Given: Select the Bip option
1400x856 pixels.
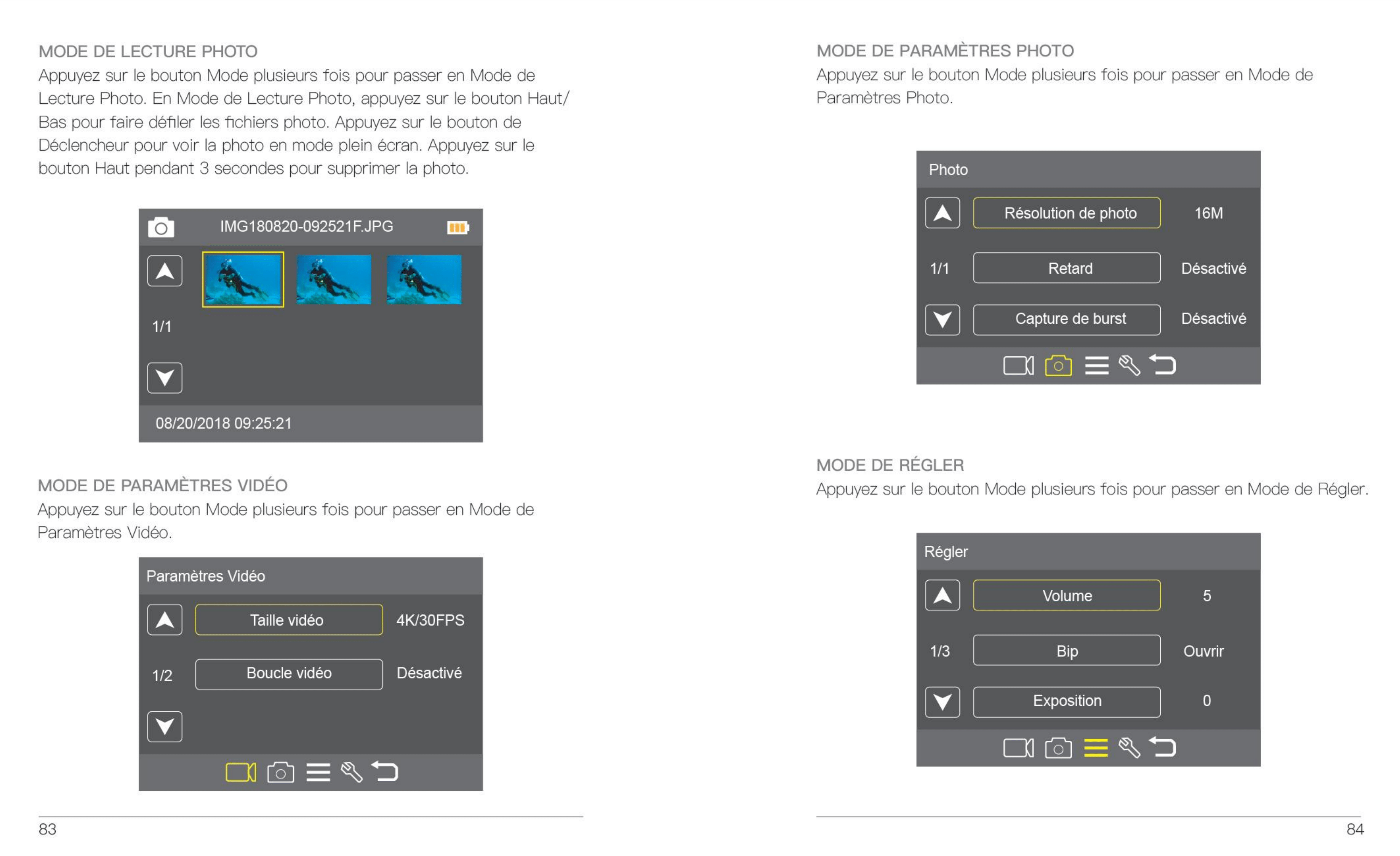Looking at the screenshot, I should pos(1067,650).
